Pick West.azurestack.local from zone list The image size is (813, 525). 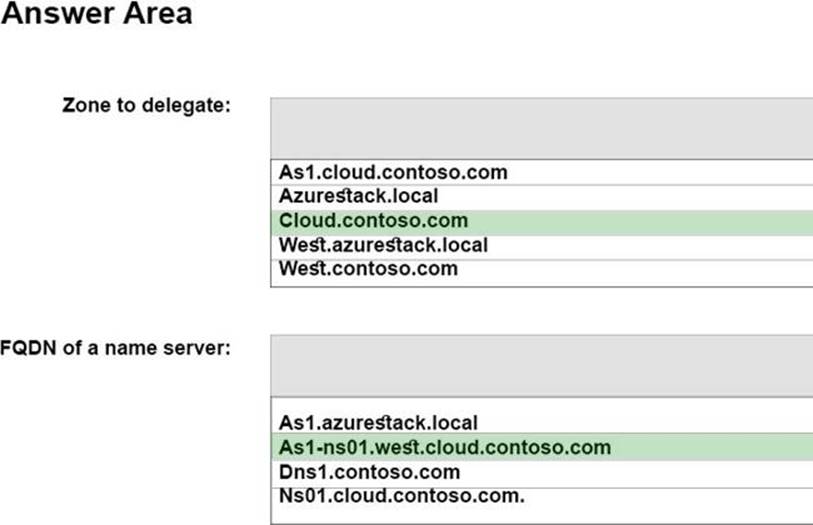[x=383, y=245]
